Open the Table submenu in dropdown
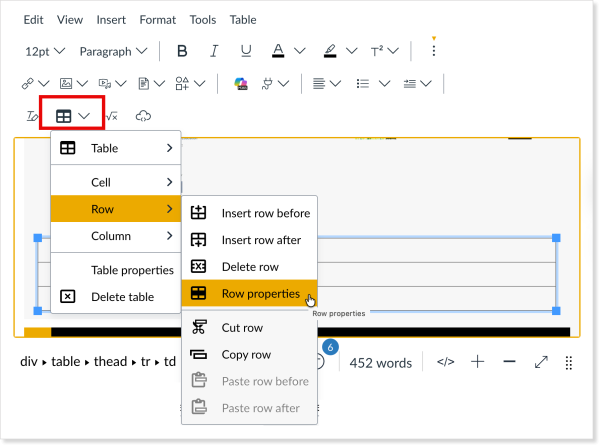The height and width of the screenshot is (446, 600). (116, 148)
